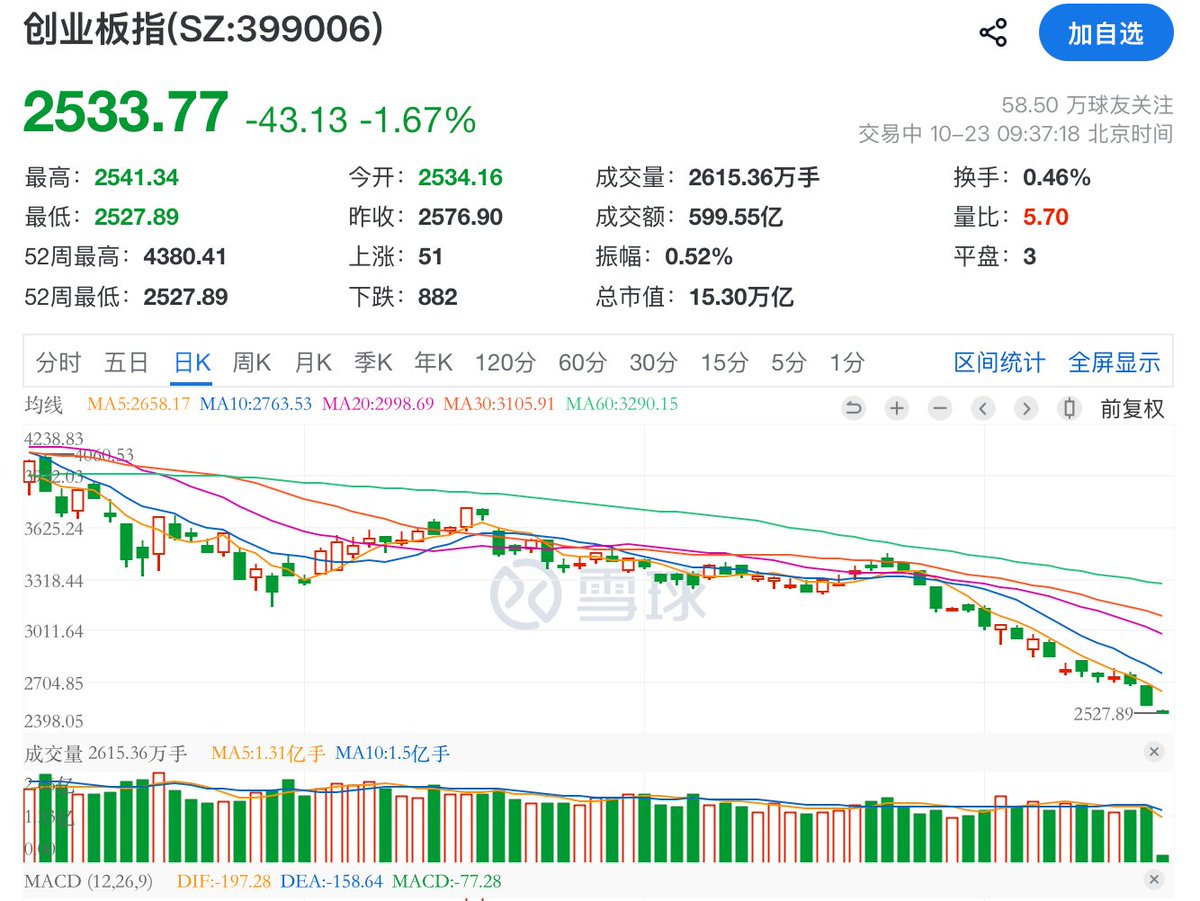Toggle the candlestick style icon
This screenshot has width=1200, height=901.
click(x=1069, y=408)
